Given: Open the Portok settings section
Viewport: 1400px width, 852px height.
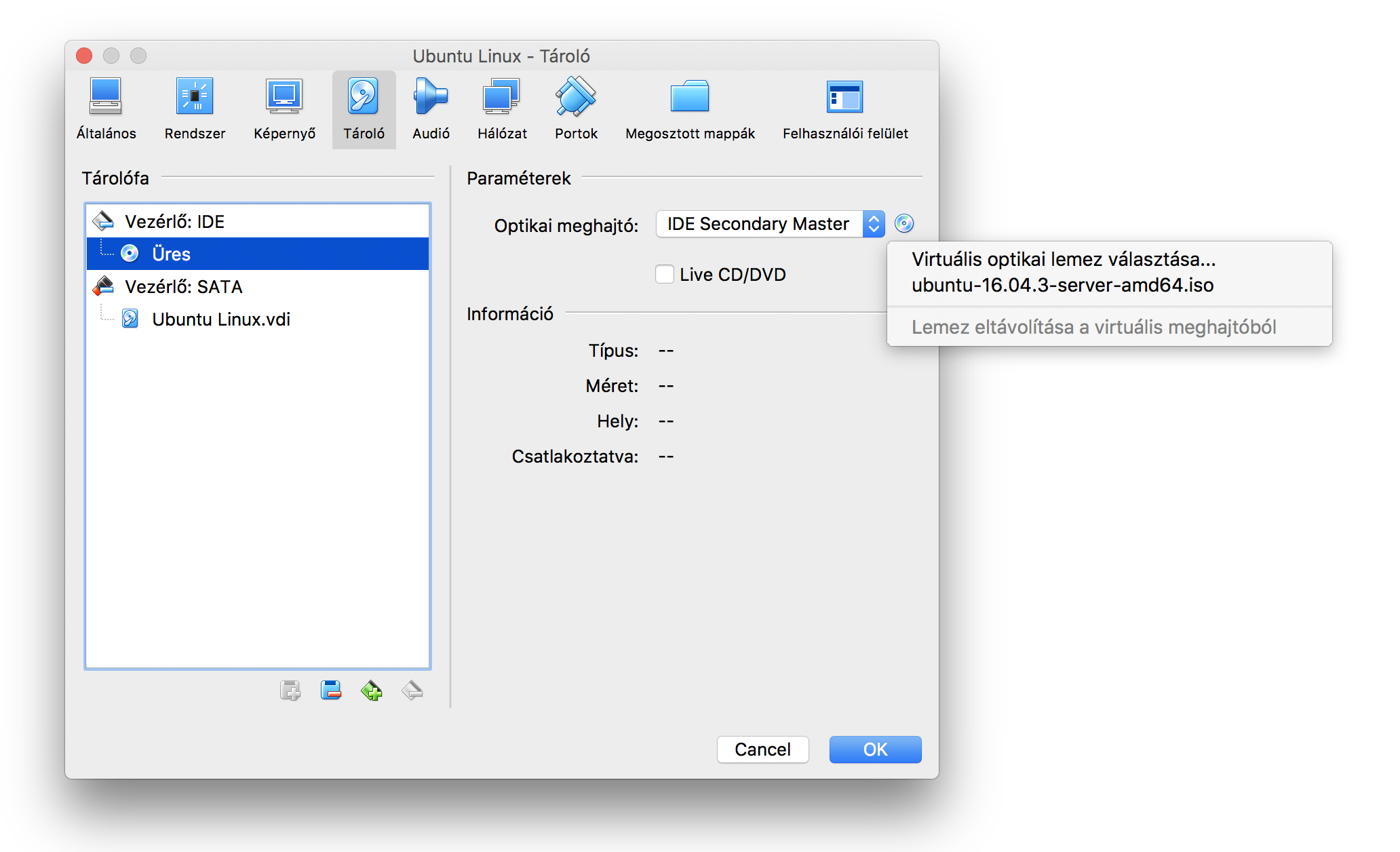Looking at the screenshot, I should pos(576,109).
